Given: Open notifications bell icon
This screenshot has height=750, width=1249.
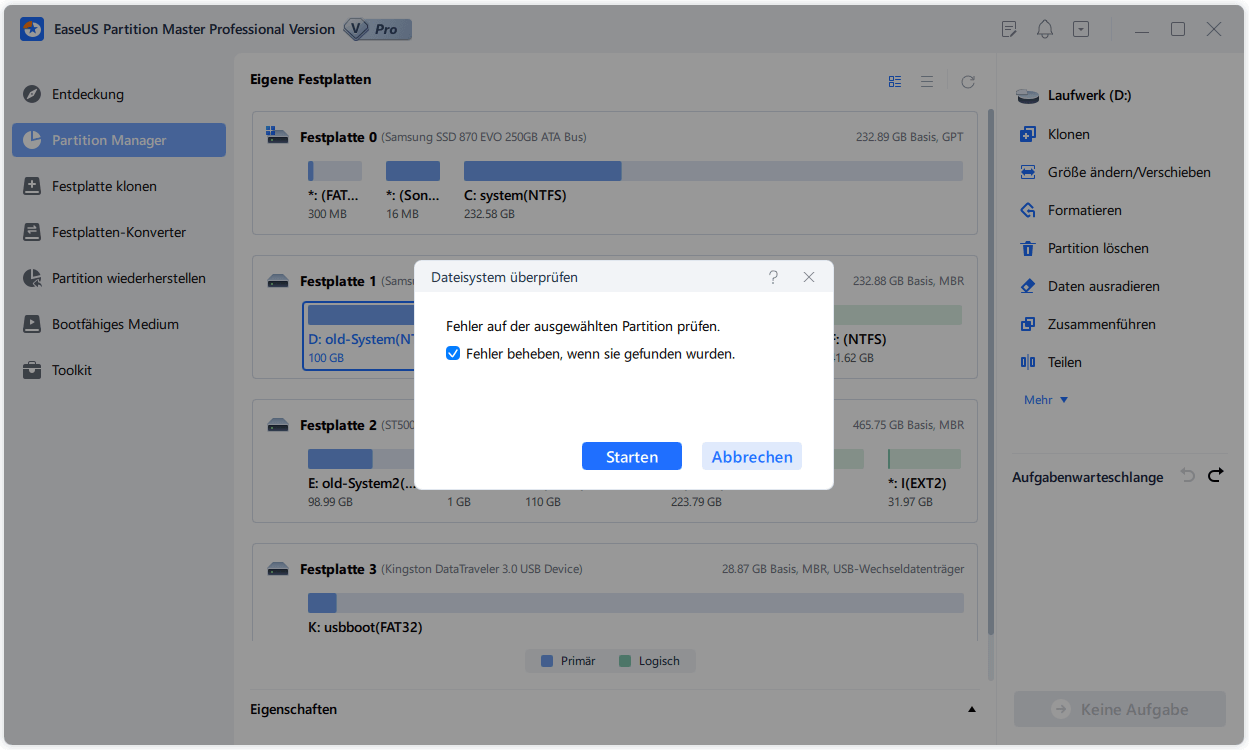Looking at the screenshot, I should point(1045,29).
